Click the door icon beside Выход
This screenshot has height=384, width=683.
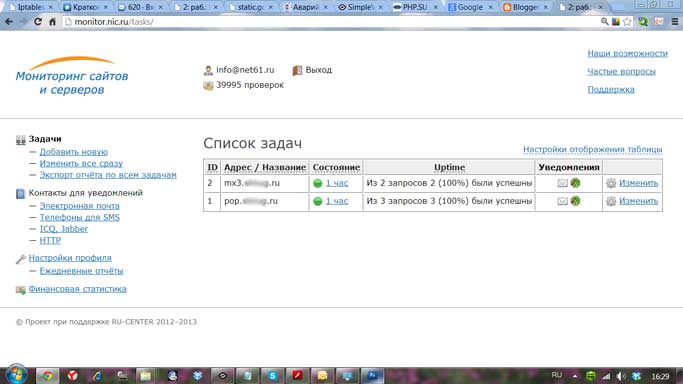[x=298, y=70]
